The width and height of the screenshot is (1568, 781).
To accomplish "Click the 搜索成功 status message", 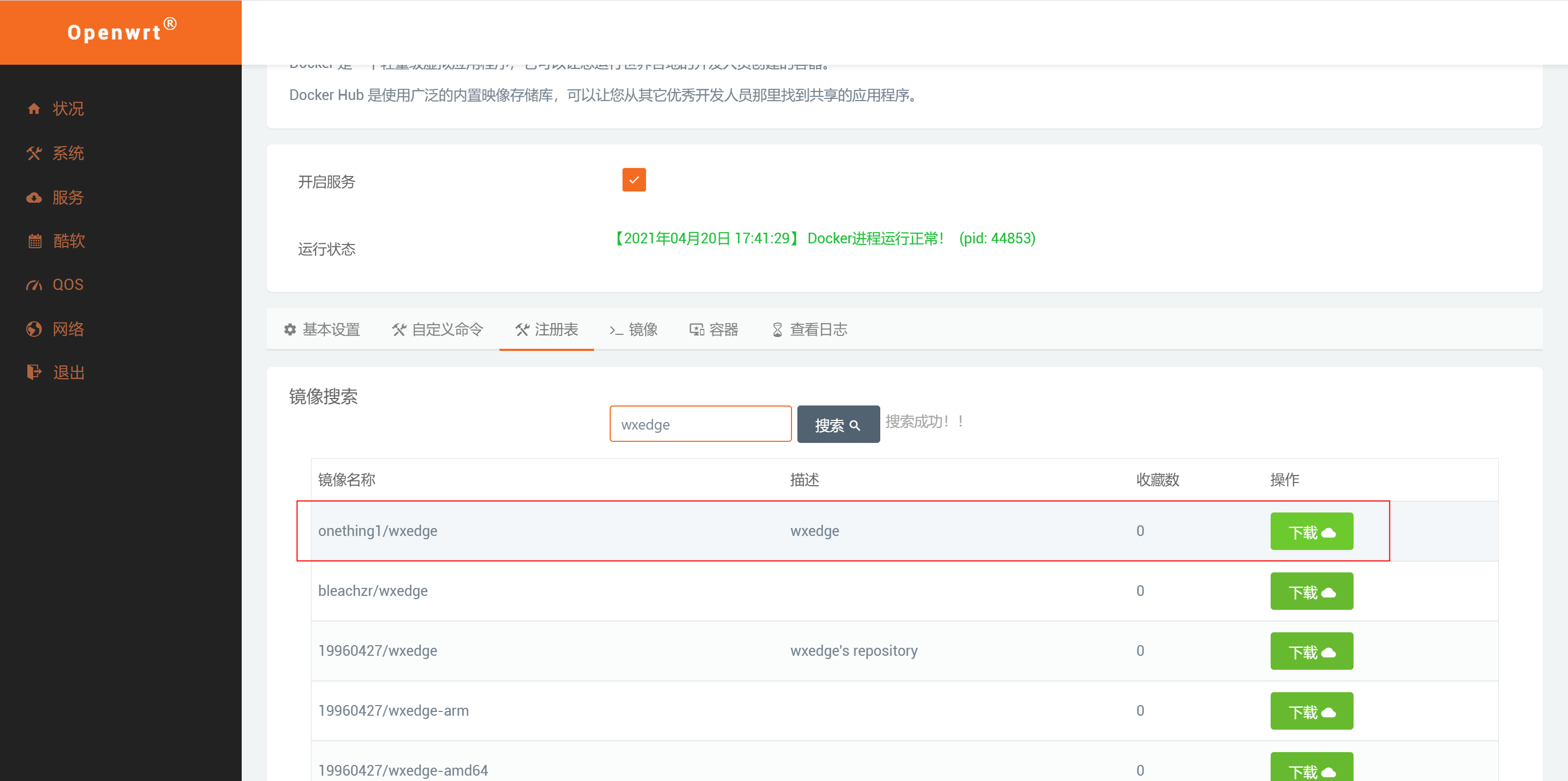I will point(925,422).
